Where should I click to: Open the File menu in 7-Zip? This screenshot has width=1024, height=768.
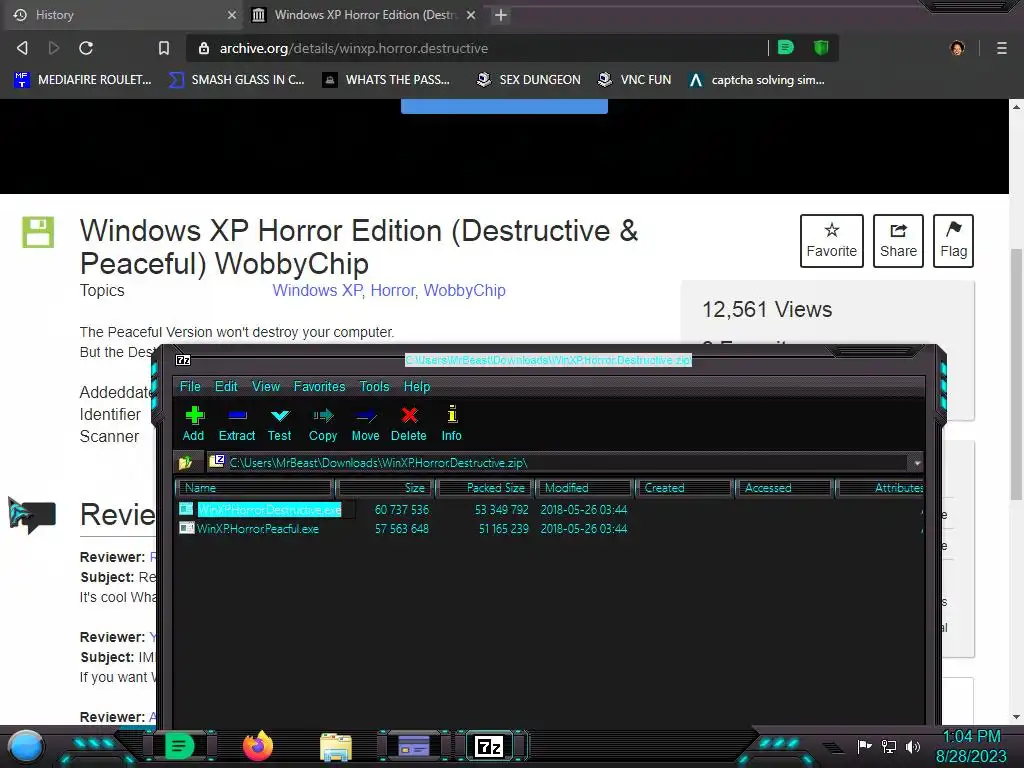click(190, 387)
